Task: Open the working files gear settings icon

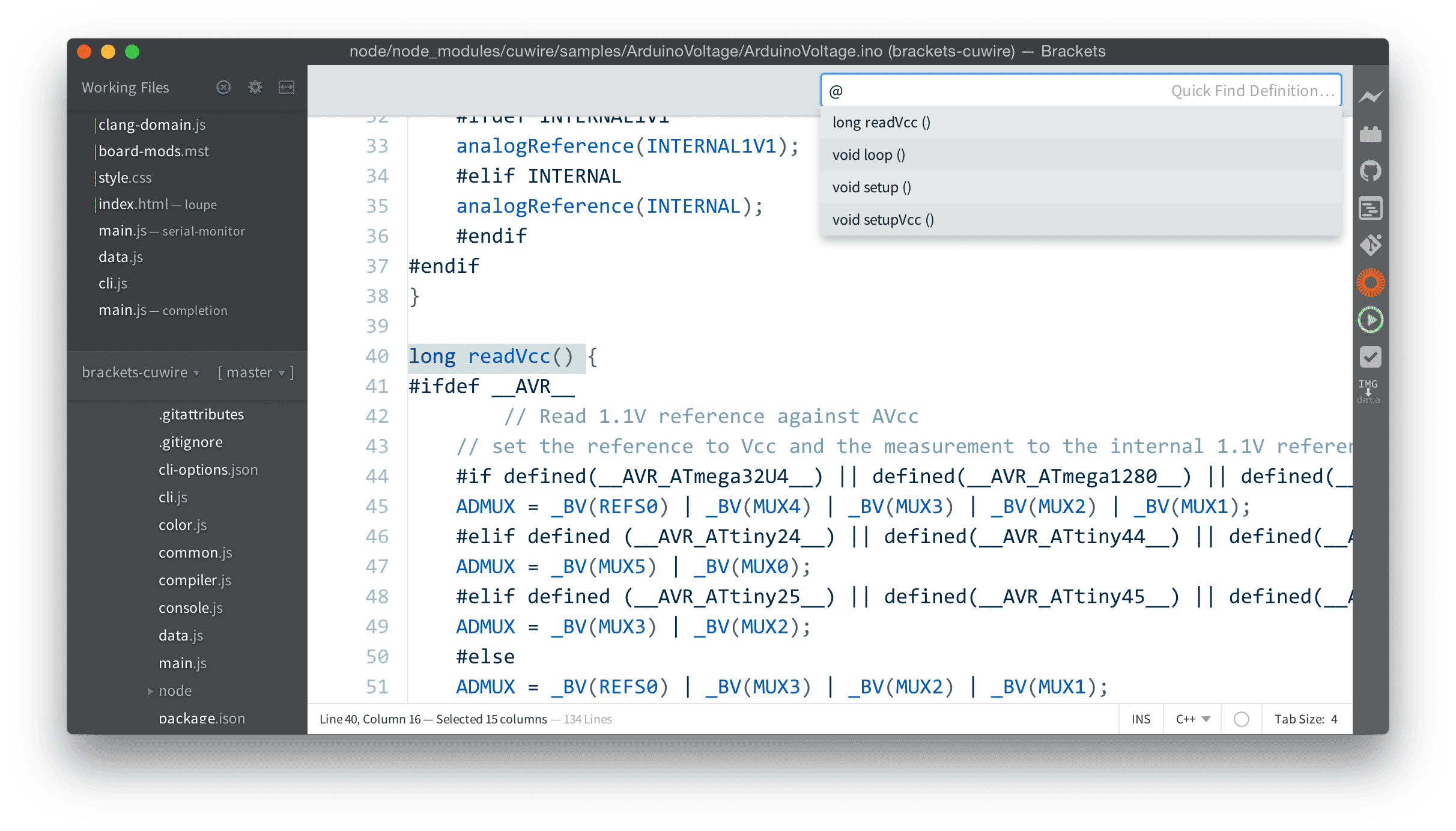Action: [x=255, y=88]
